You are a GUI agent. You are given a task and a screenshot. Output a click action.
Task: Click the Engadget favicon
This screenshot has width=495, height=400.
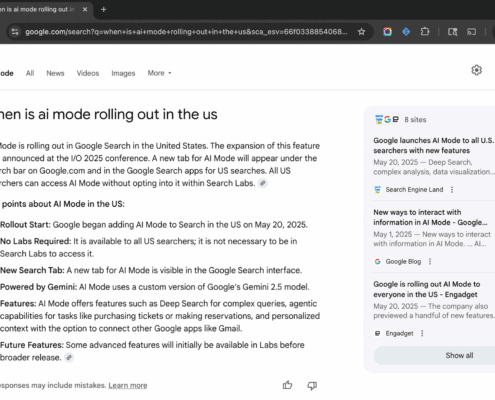[x=378, y=333]
